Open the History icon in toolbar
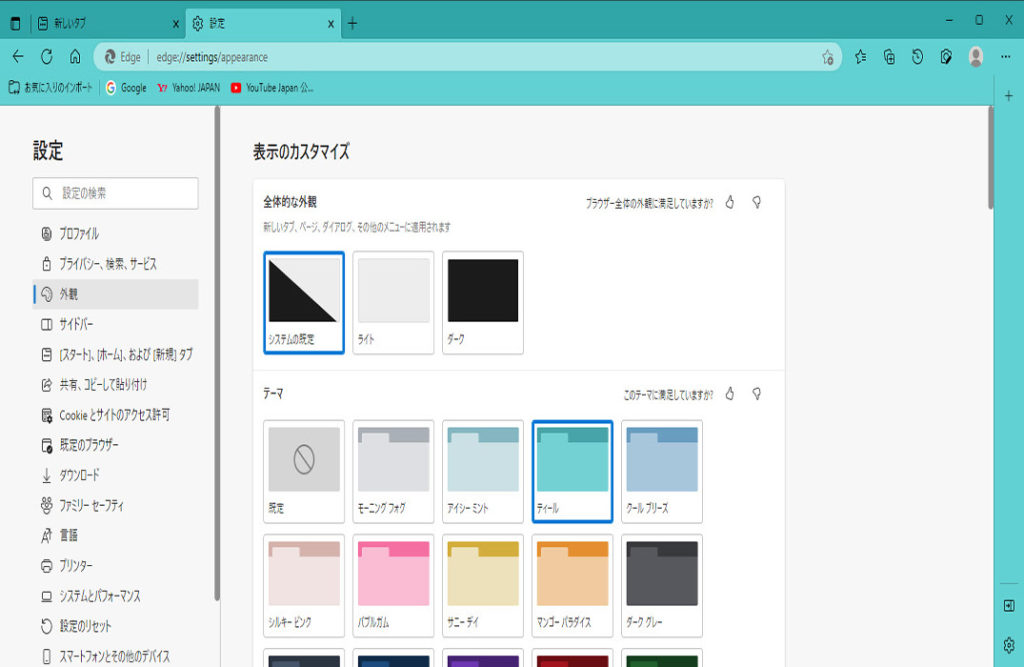The height and width of the screenshot is (667, 1024). pos(917,57)
